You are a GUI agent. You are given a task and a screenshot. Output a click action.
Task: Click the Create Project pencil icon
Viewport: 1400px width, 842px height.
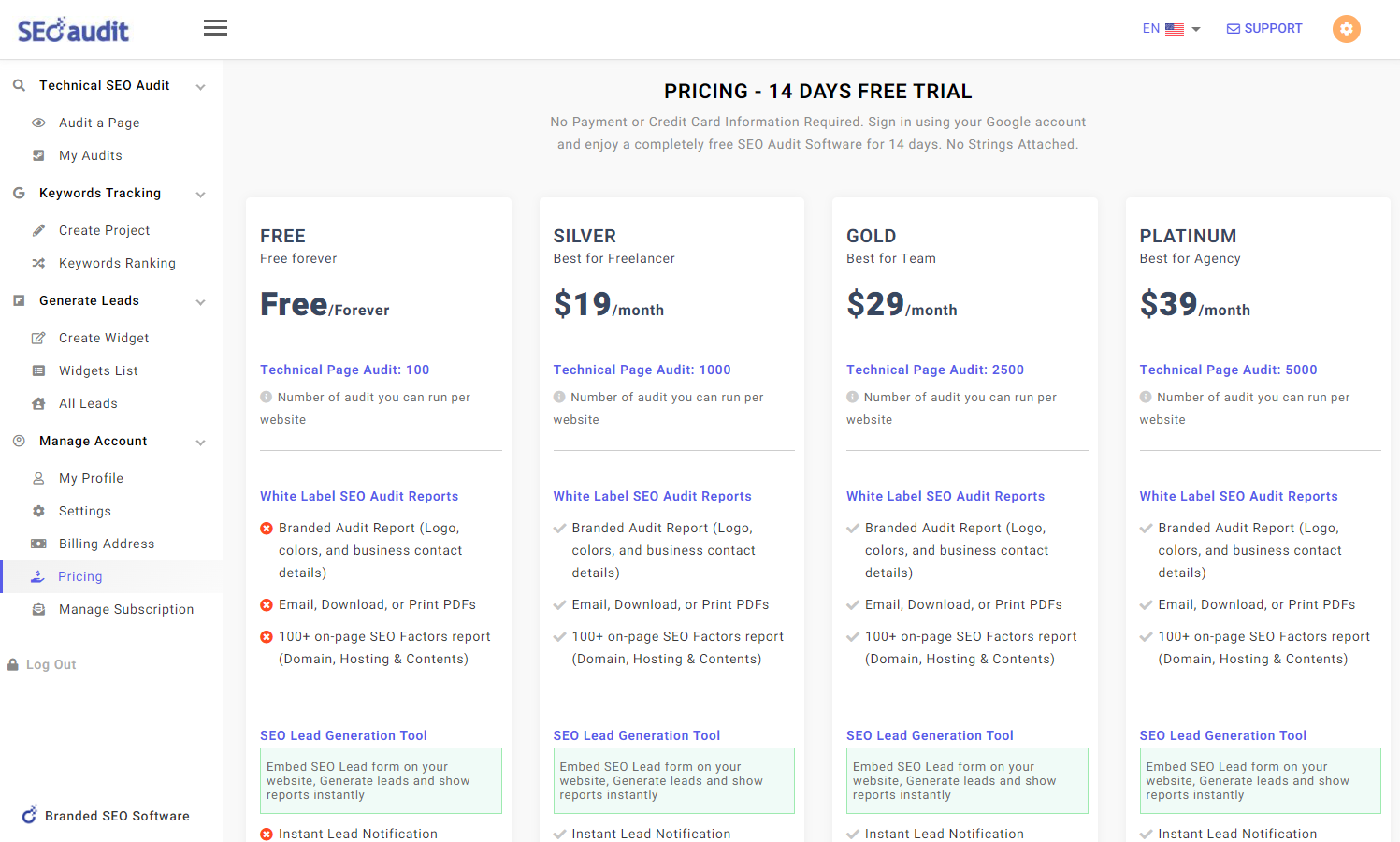coord(37,230)
